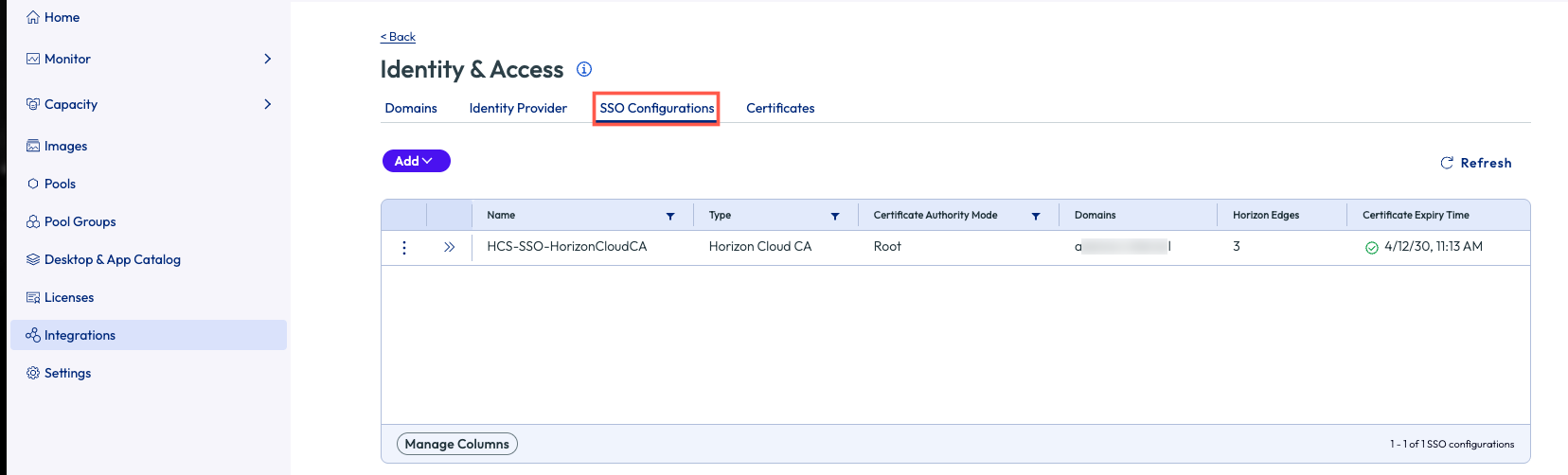Switch to the Identity Provider tab
This screenshot has width=1568, height=475.
[x=518, y=108]
